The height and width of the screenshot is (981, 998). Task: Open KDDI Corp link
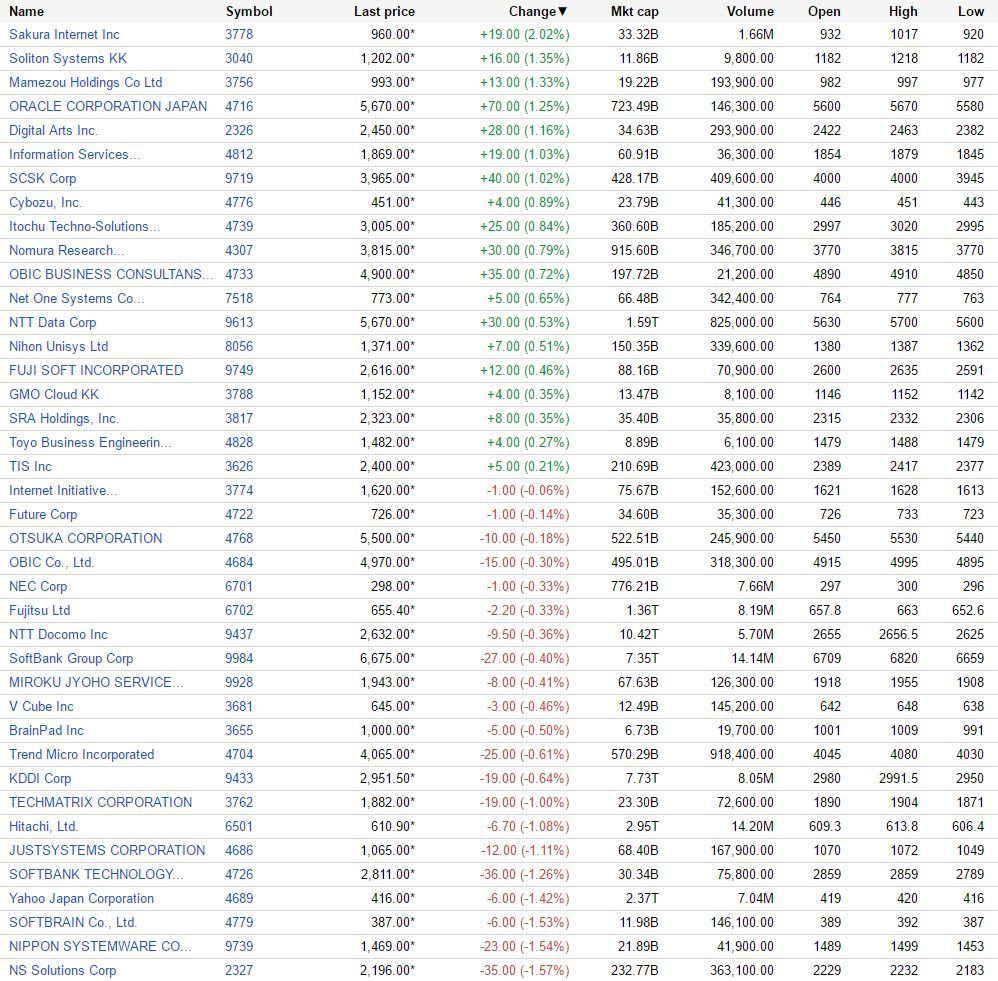click(x=40, y=779)
